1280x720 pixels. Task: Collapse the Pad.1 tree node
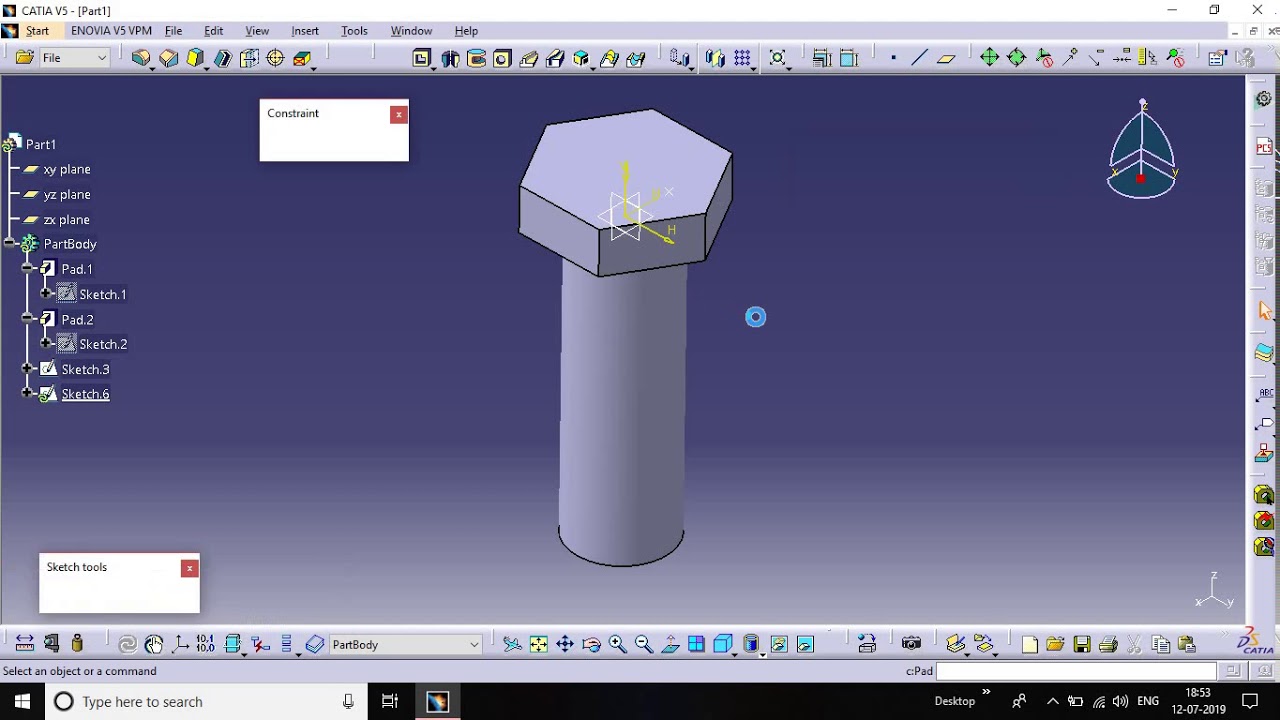tap(28, 269)
